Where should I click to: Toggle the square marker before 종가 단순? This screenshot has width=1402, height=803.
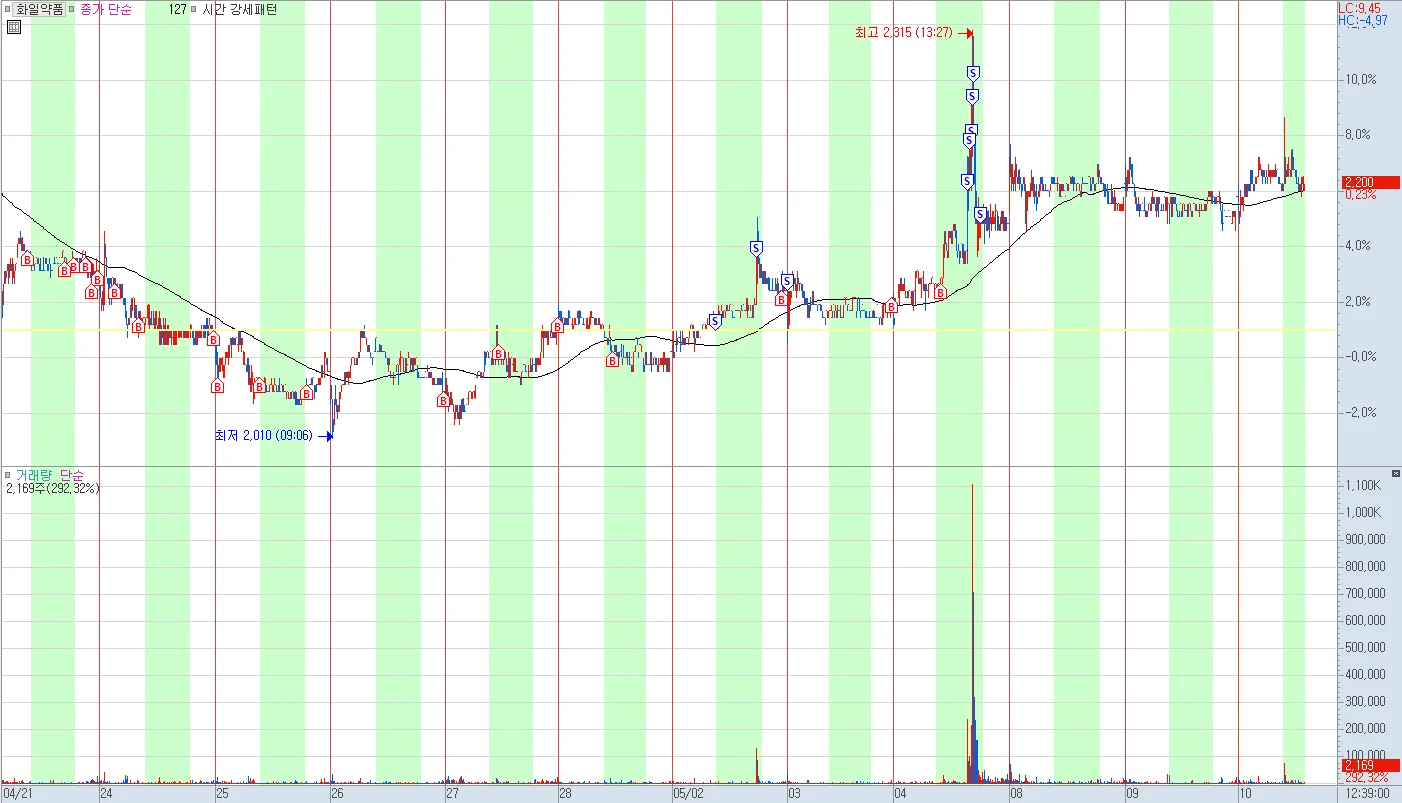tap(72, 9)
